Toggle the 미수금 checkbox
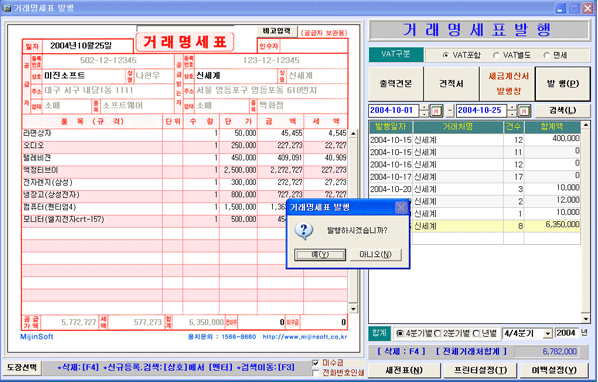 315,363
